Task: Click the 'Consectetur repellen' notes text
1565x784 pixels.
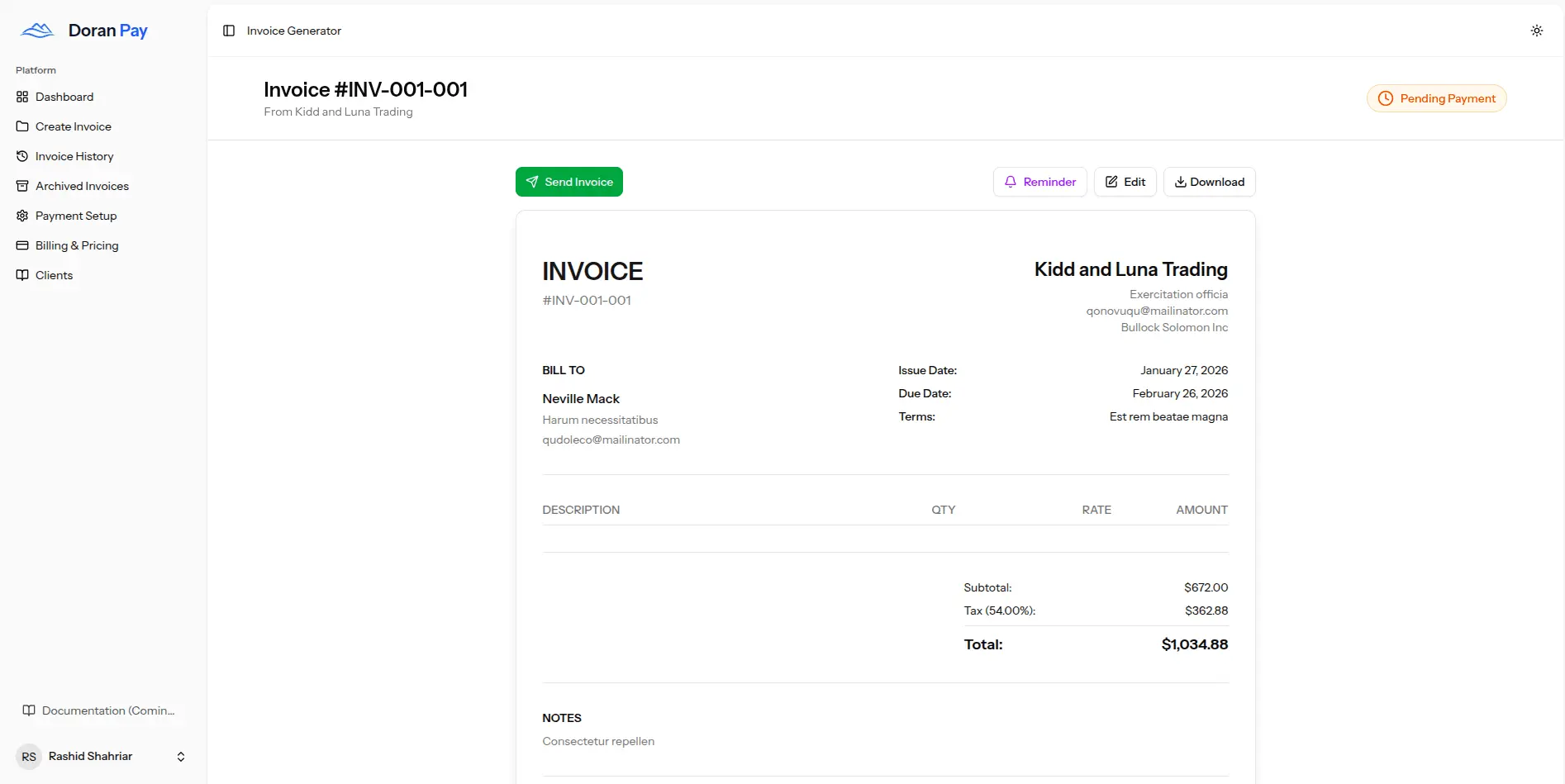Action: [598, 741]
